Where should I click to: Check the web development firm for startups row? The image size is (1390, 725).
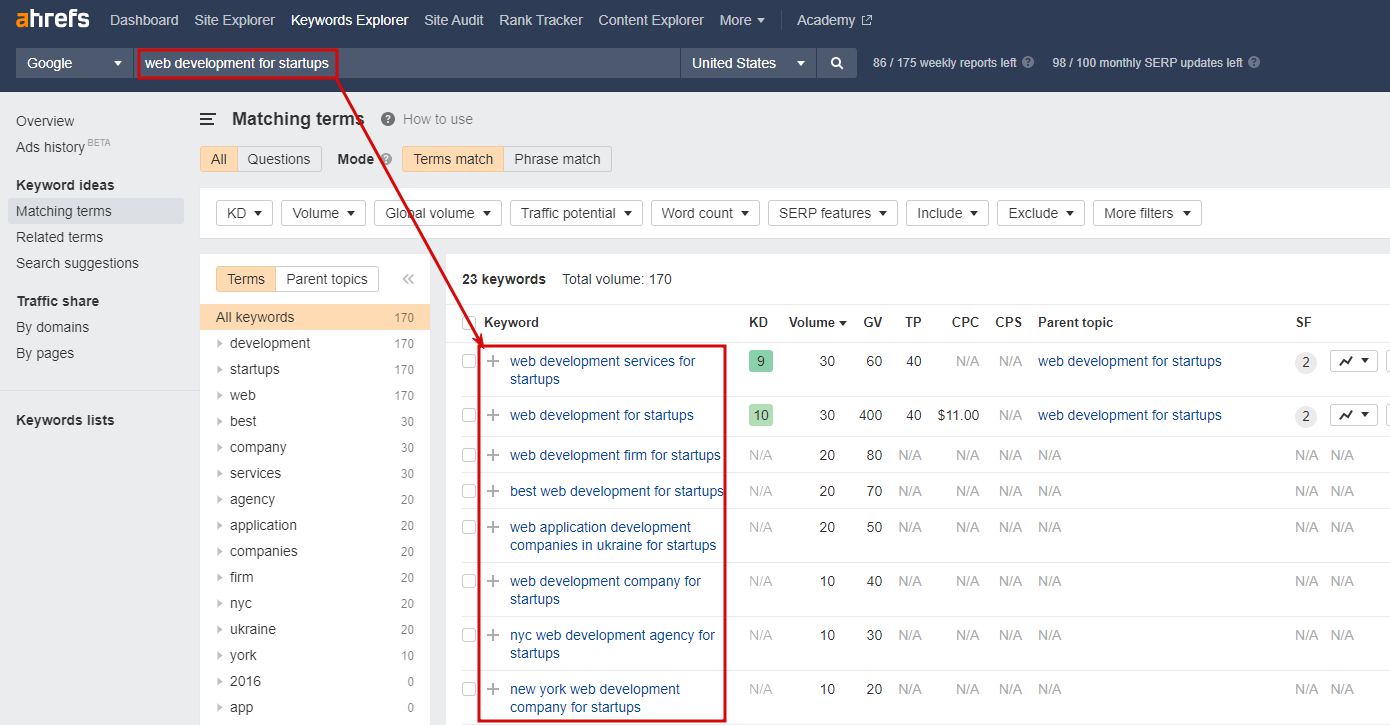(469, 455)
